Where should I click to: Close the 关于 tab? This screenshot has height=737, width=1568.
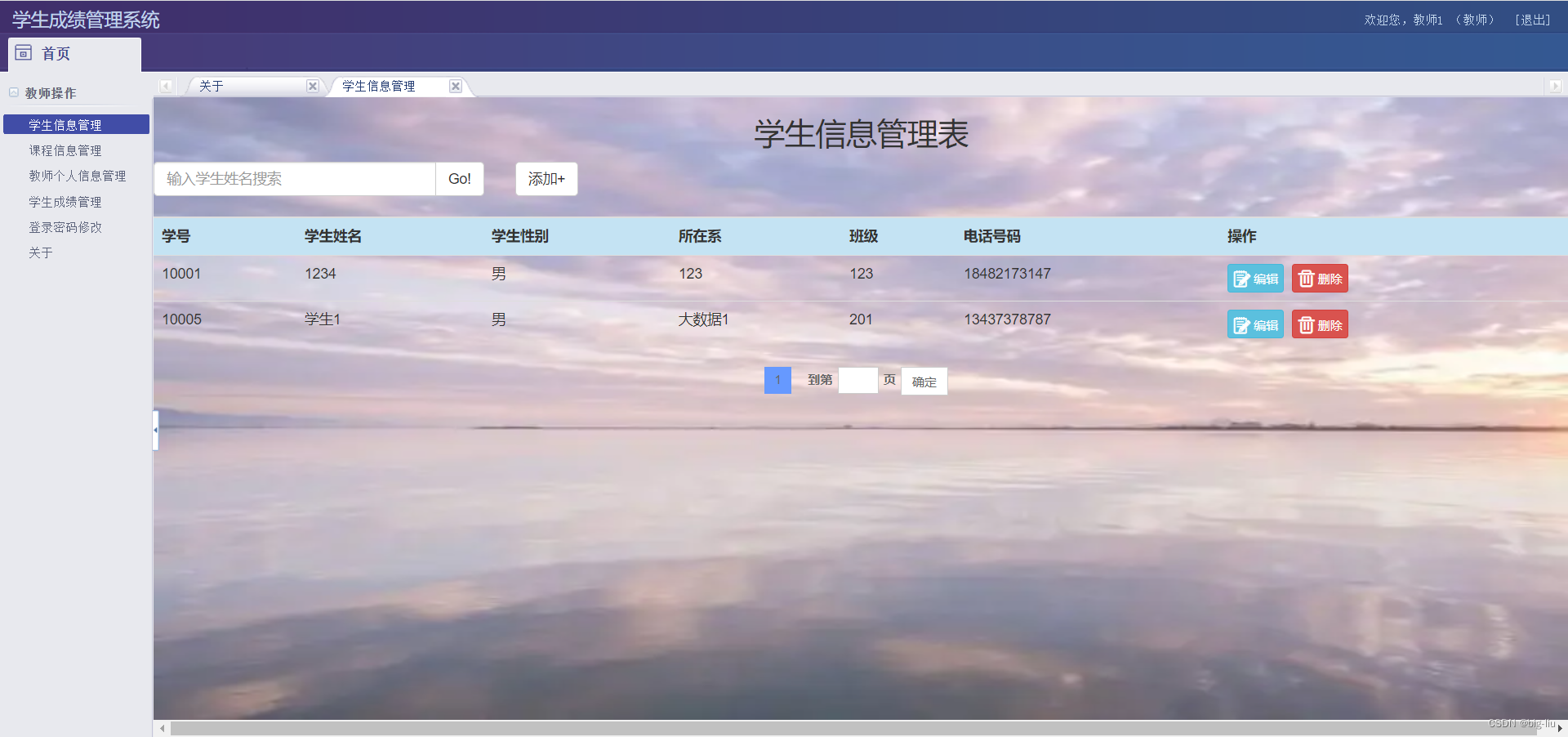(x=312, y=86)
